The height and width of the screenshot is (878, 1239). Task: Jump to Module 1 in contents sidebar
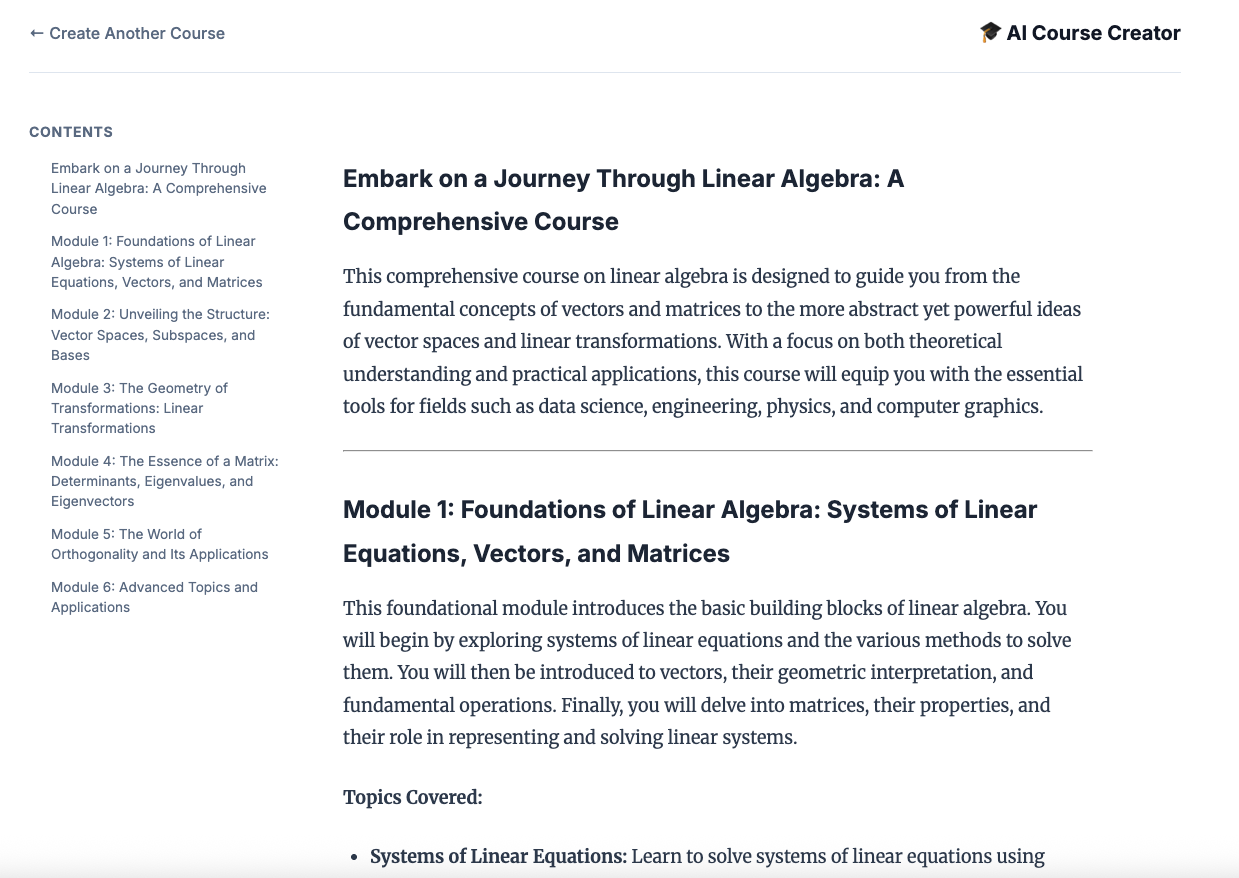click(x=156, y=262)
